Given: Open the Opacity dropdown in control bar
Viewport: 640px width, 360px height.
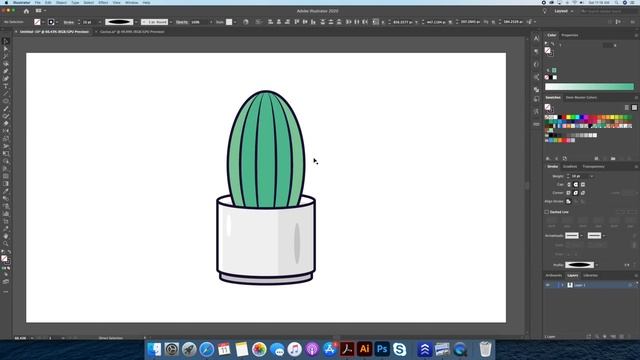Looking at the screenshot, I should [x=211, y=22].
